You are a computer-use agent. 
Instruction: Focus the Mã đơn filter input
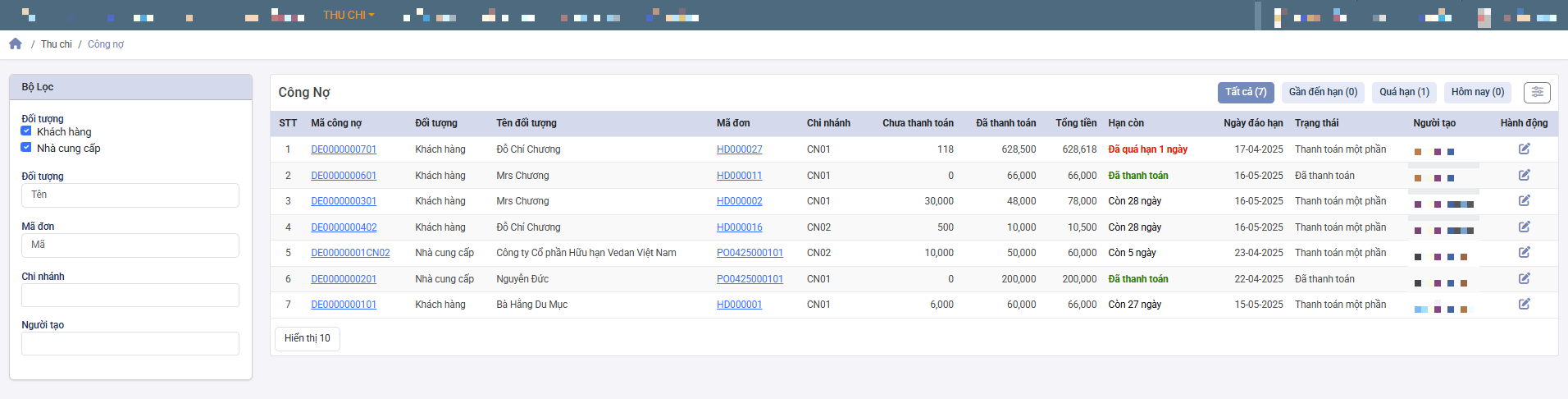130,245
